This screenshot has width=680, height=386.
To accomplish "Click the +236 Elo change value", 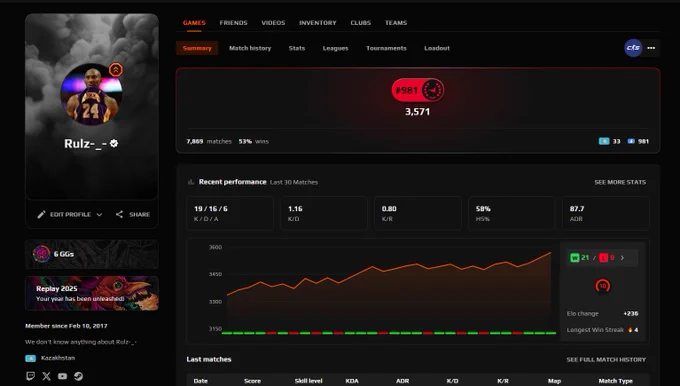I will tap(631, 314).
